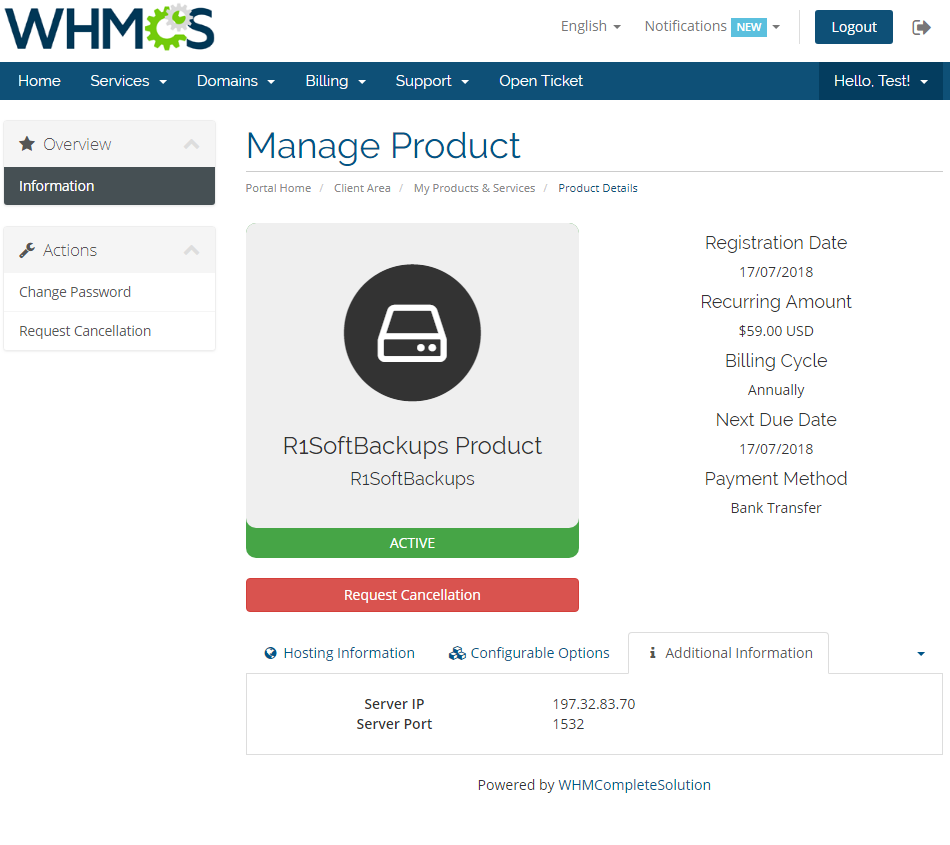This screenshot has height=845, width=950.
Task: Click the Manage Product heading
Action: (383, 146)
